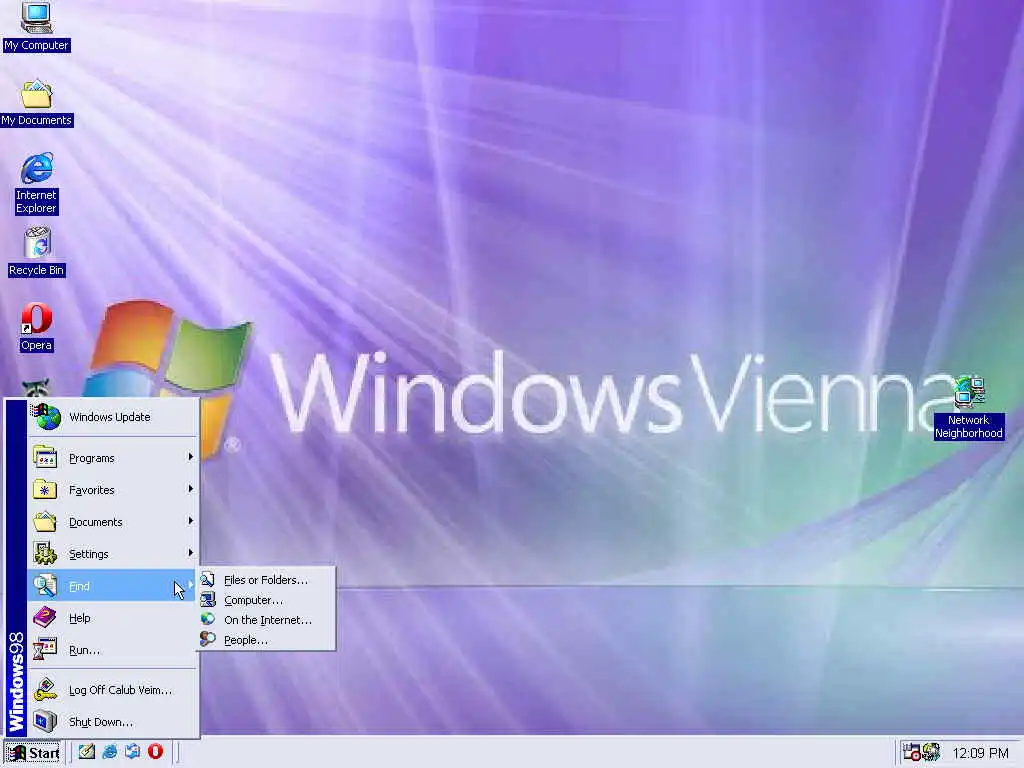Select On the Internet... in the Find submenu
The width and height of the screenshot is (1024, 768).
(266, 620)
